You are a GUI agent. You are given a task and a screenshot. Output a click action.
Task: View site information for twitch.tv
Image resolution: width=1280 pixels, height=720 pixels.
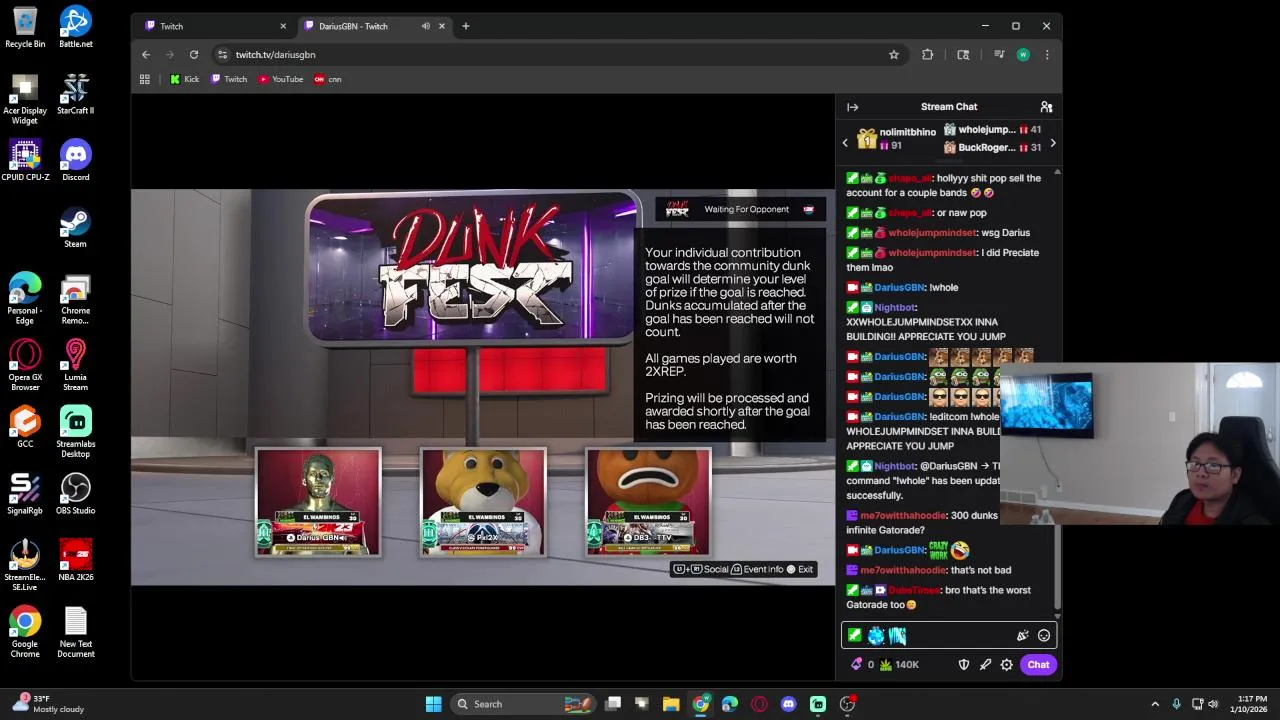222,54
